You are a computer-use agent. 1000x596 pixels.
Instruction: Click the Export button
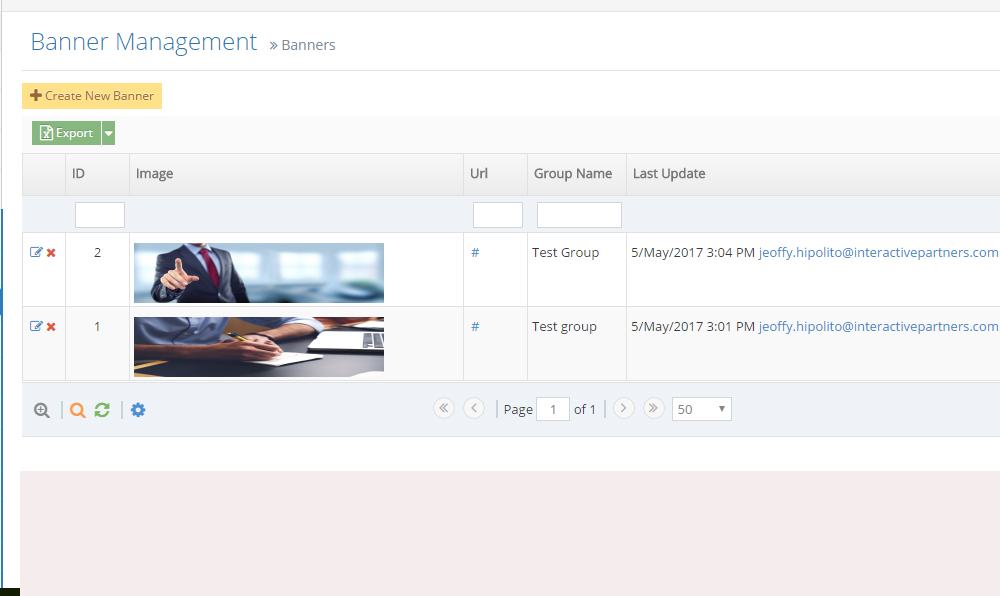(67, 133)
